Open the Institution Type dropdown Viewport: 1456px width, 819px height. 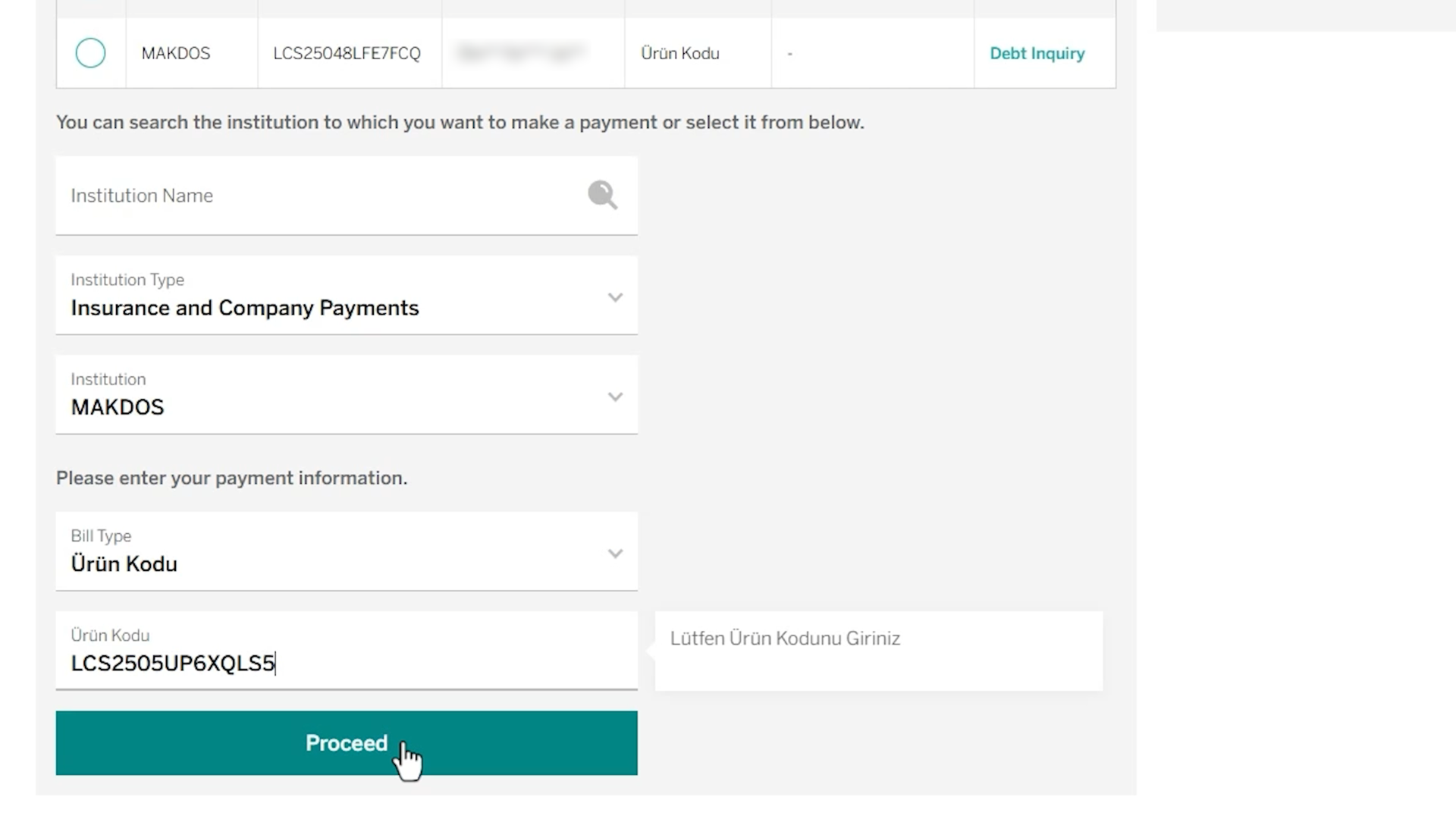point(347,295)
